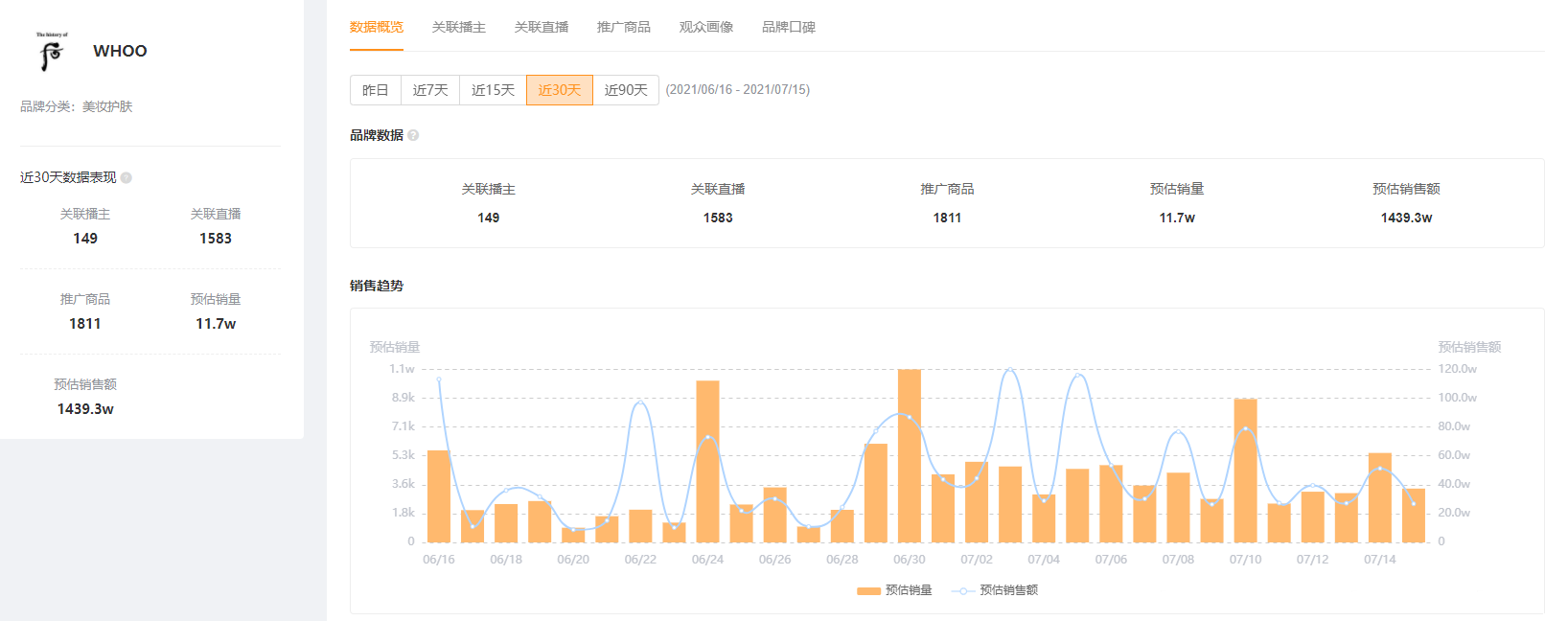Toggle the 预估销量 legend series
The height and width of the screenshot is (621, 1568).
click(x=895, y=590)
